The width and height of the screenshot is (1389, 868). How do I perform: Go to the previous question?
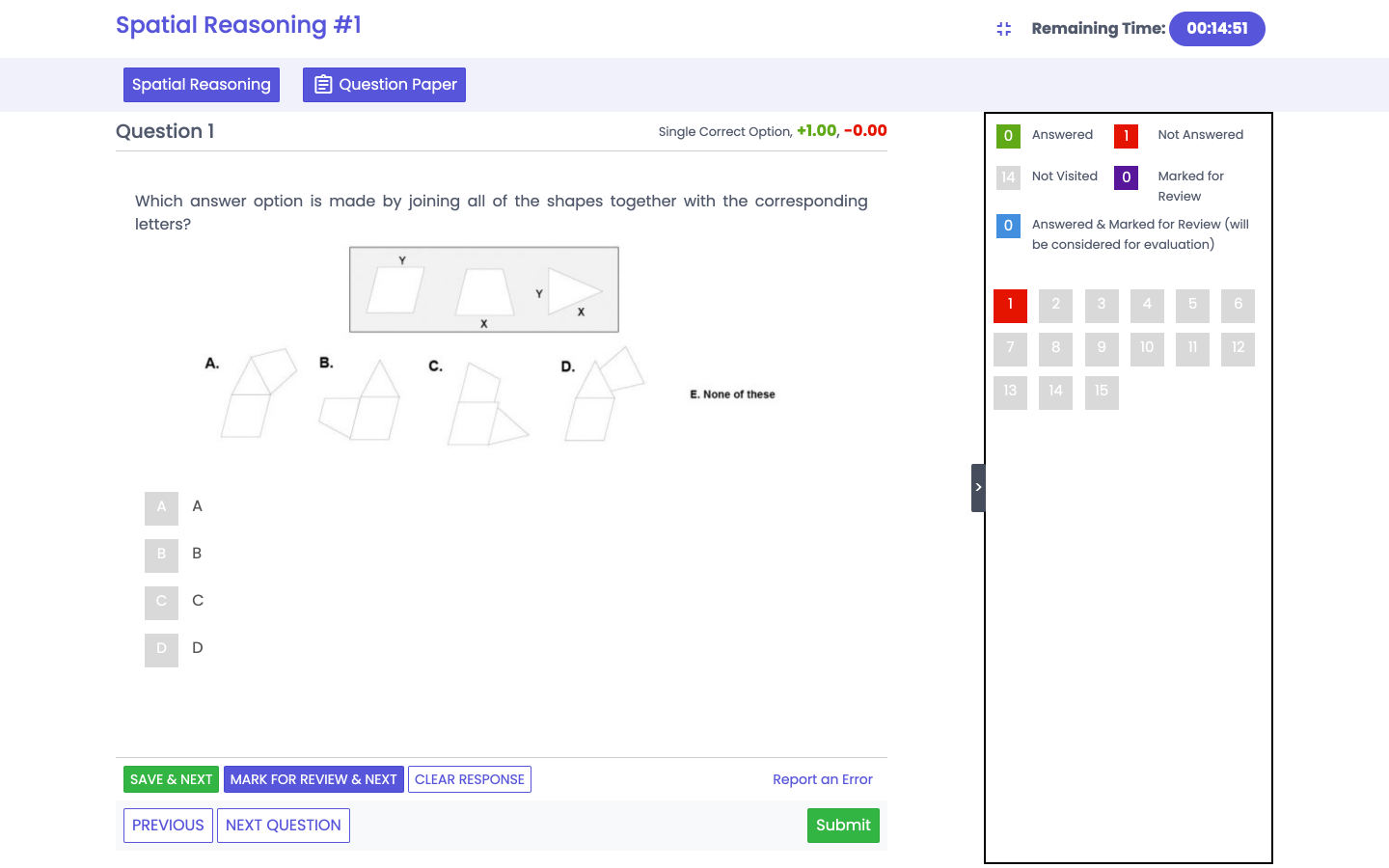[x=168, y=826]
